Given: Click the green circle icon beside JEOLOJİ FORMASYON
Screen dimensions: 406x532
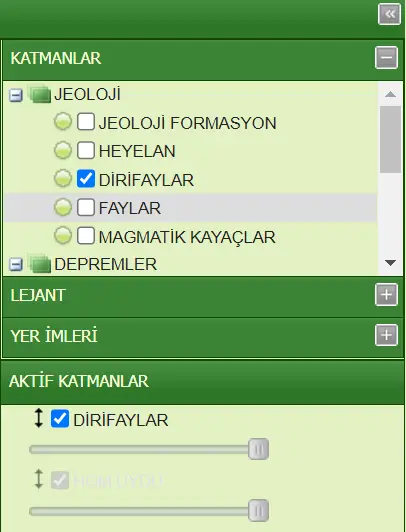Looking at the screenshot, I should coord(63,121).
